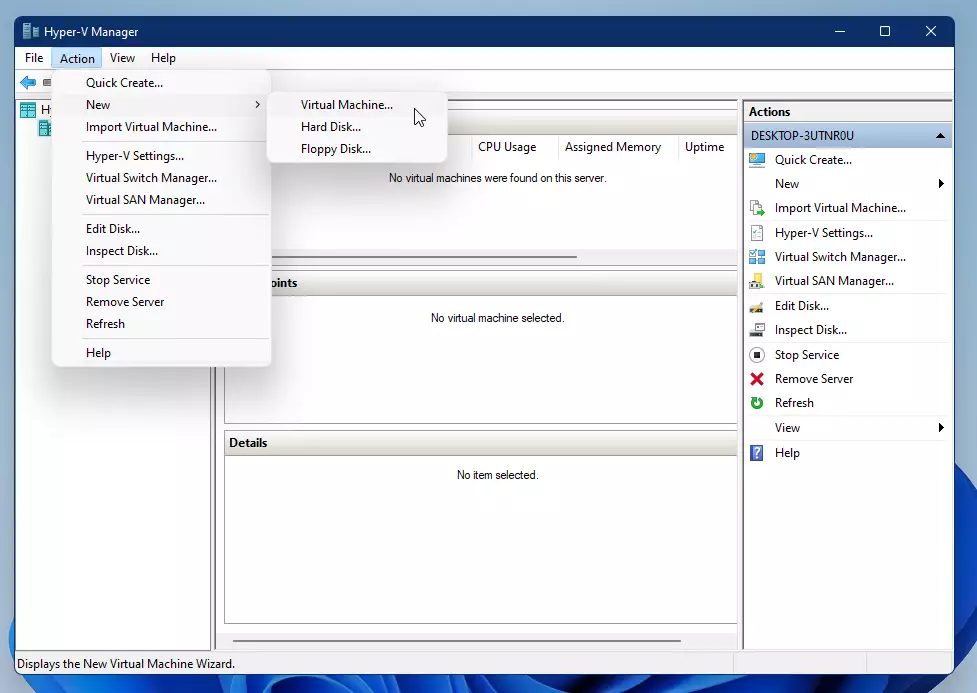Click Virtual SAN Manager icon in Actions pane
Image resolution: width=977 pixels, height=693 pixels.
click(757, 281)
